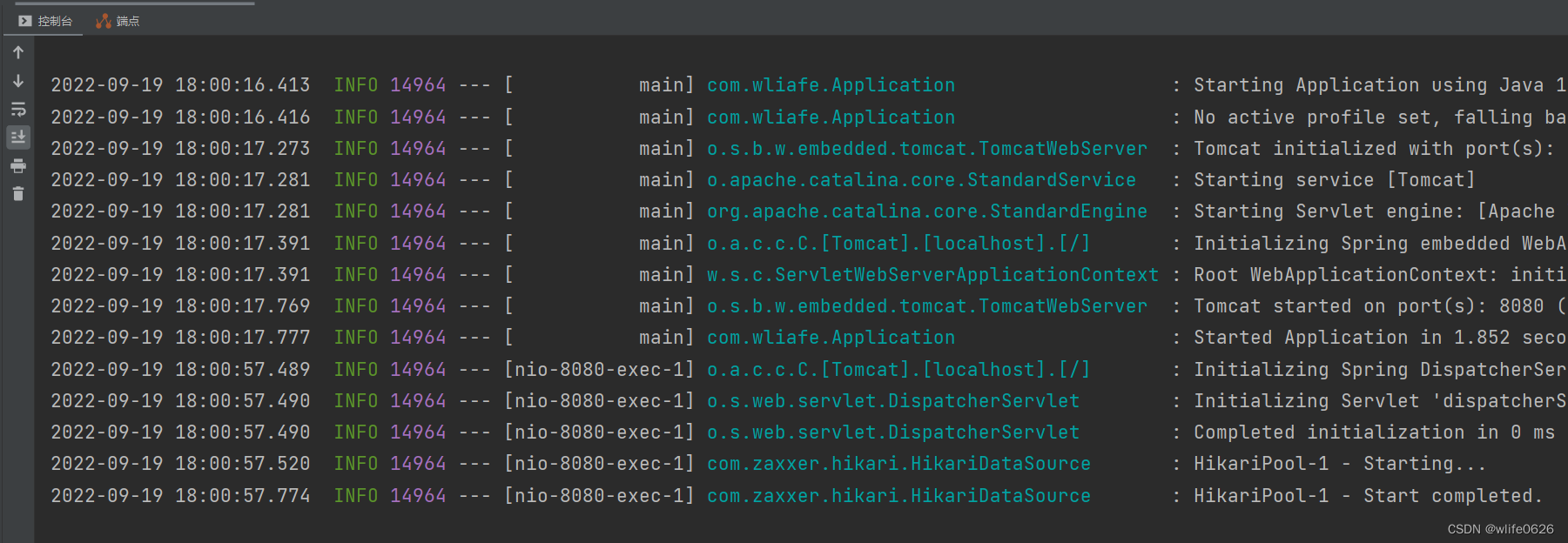Clear console with the trash icon
This screenshot has width=1568, height=543.
(x=18, y=194)
